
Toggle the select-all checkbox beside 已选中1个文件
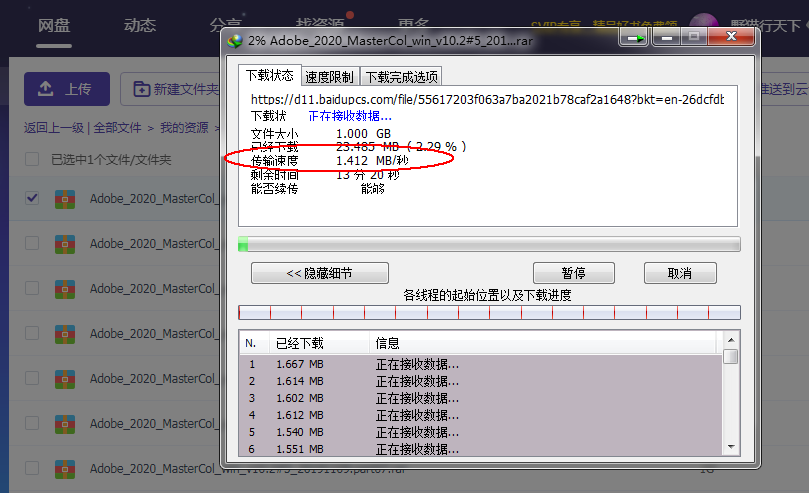tap(32, 159)
